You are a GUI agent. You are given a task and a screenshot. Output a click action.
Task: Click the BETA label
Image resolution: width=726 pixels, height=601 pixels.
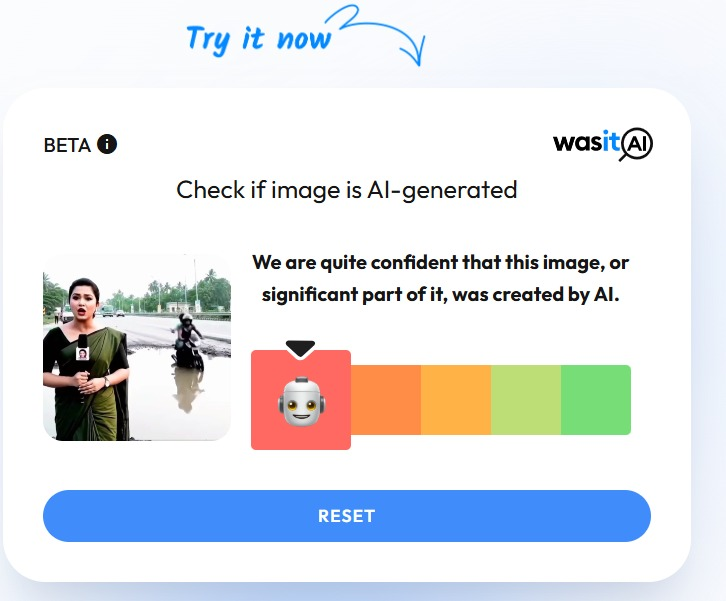tap(67, 145)
